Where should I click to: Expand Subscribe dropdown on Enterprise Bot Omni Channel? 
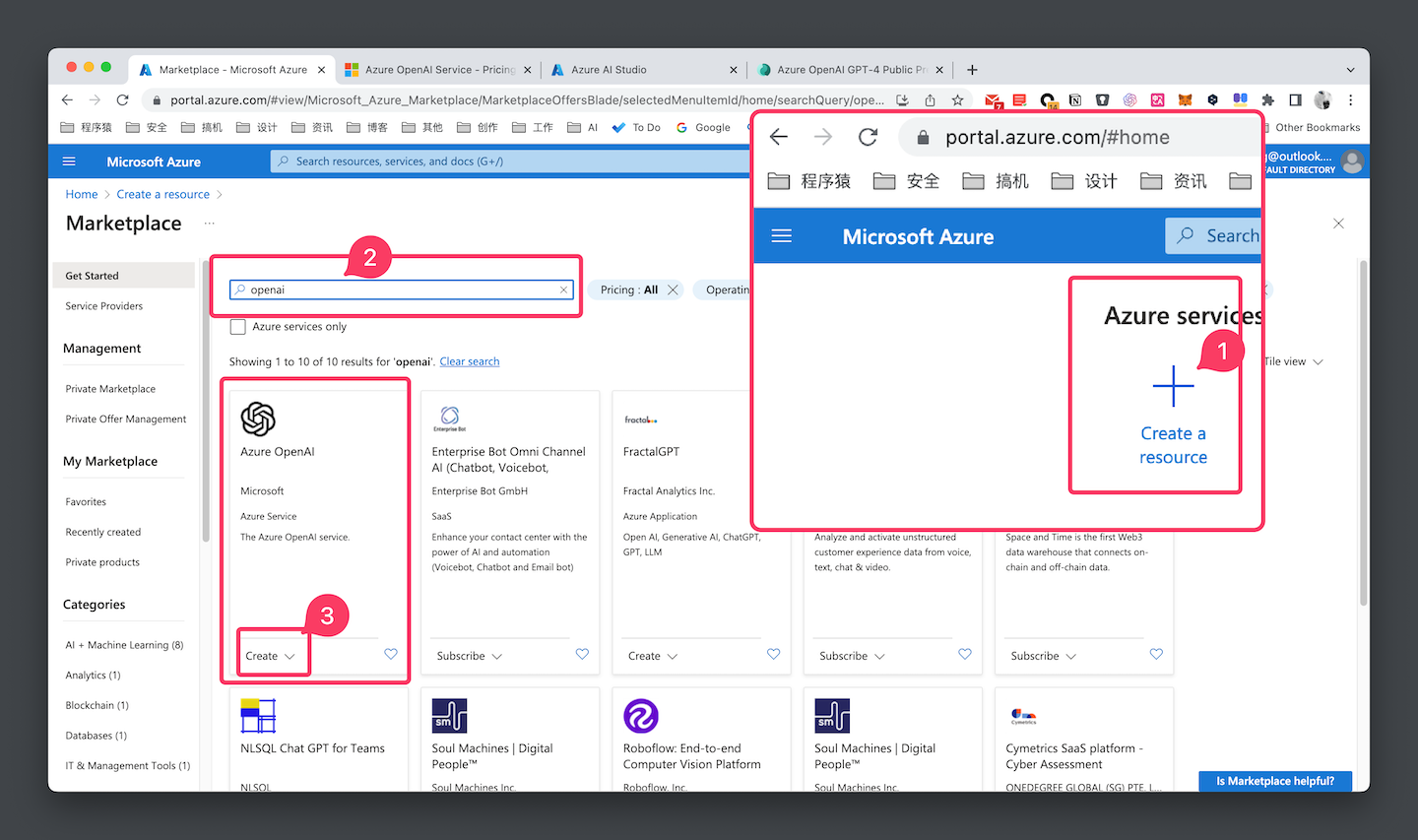click(470, 656)
